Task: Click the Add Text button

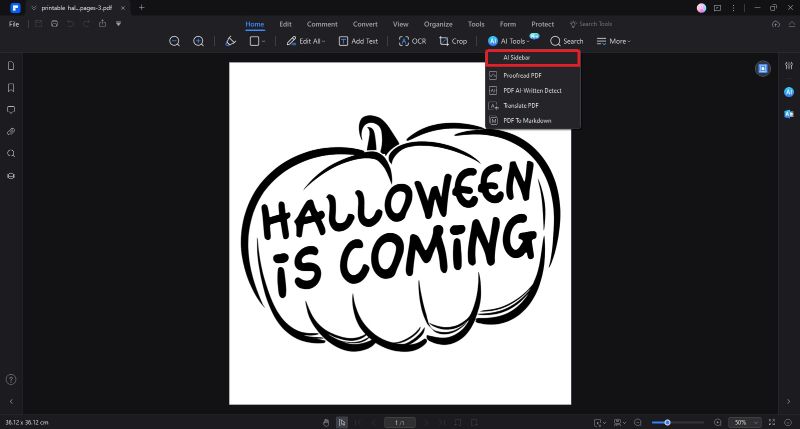Action: [358, 41]
